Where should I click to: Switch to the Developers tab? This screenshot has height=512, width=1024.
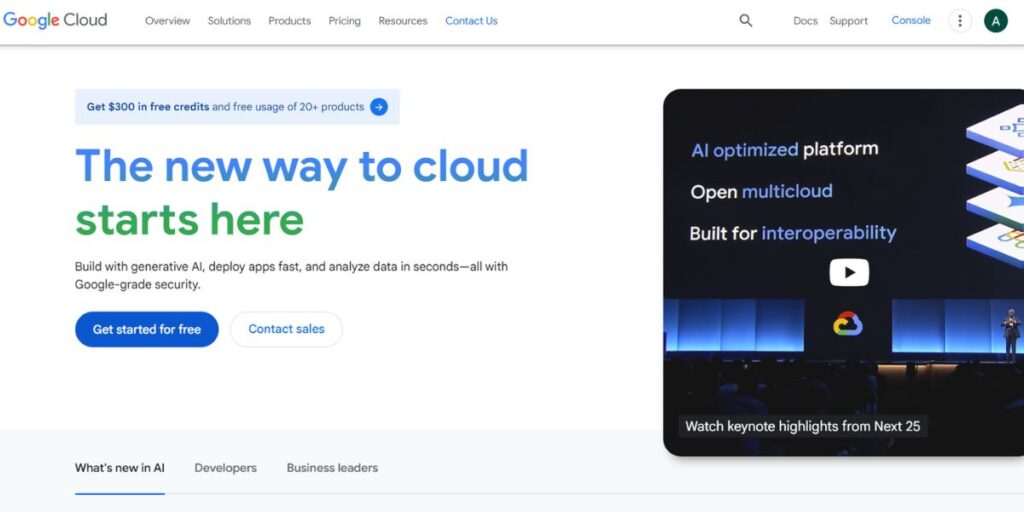point(225,468)
